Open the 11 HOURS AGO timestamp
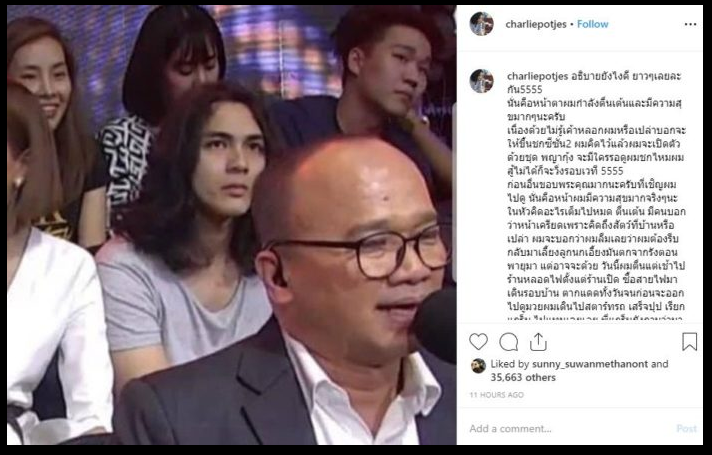The height and width of the screenshot is (455, 712). 496,395
